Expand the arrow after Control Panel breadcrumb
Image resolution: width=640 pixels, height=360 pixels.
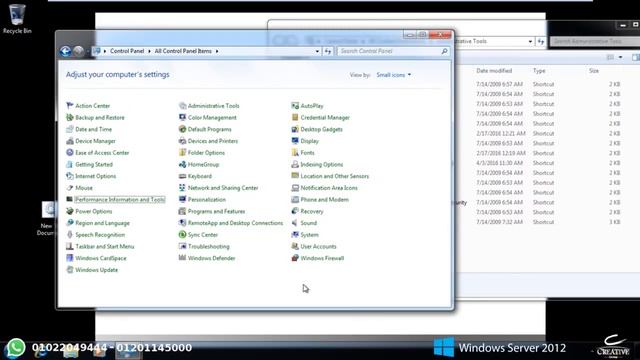point(149,51)
